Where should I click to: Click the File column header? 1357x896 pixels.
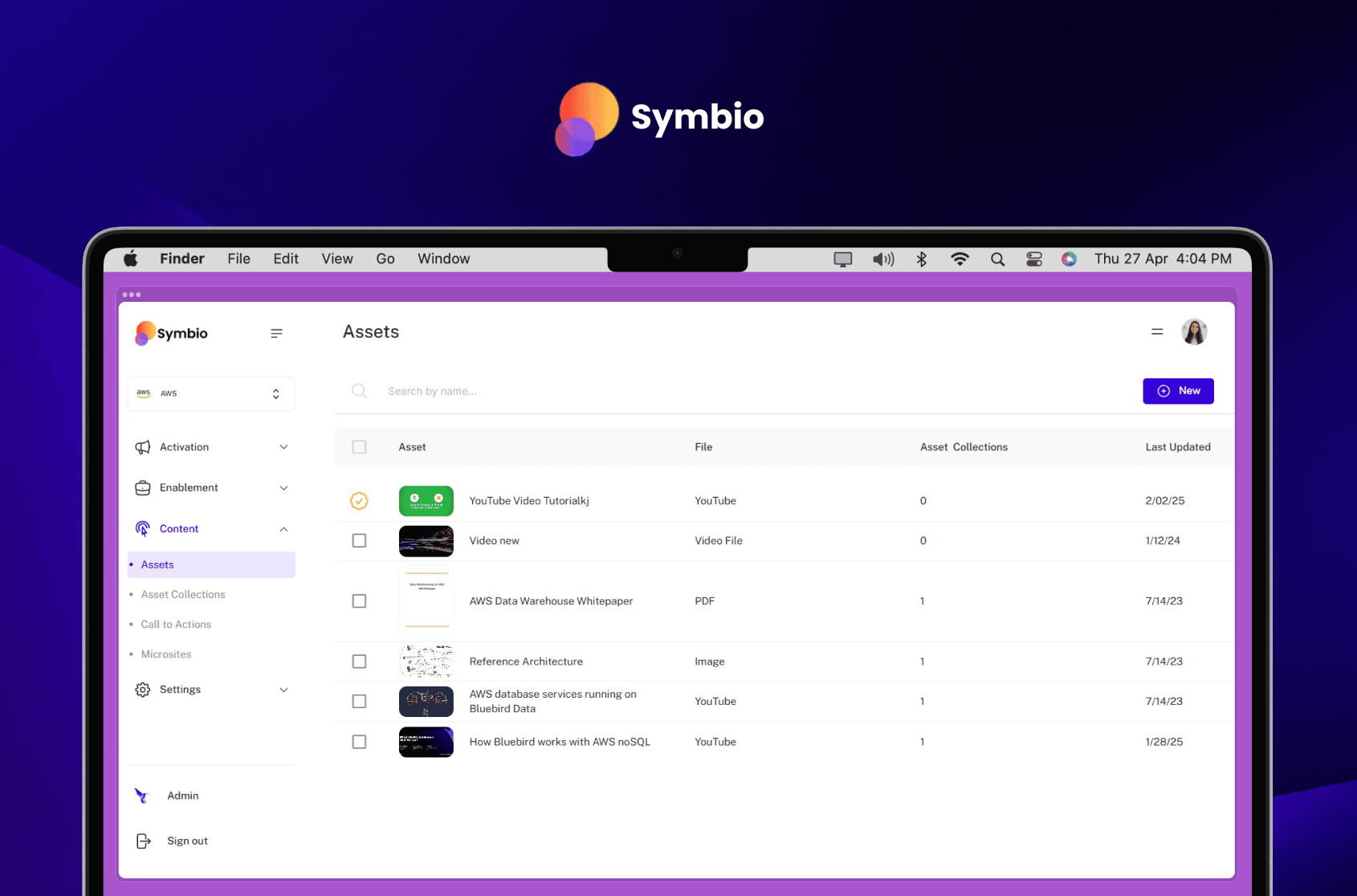pyautogui.click(x=703, y=447)
